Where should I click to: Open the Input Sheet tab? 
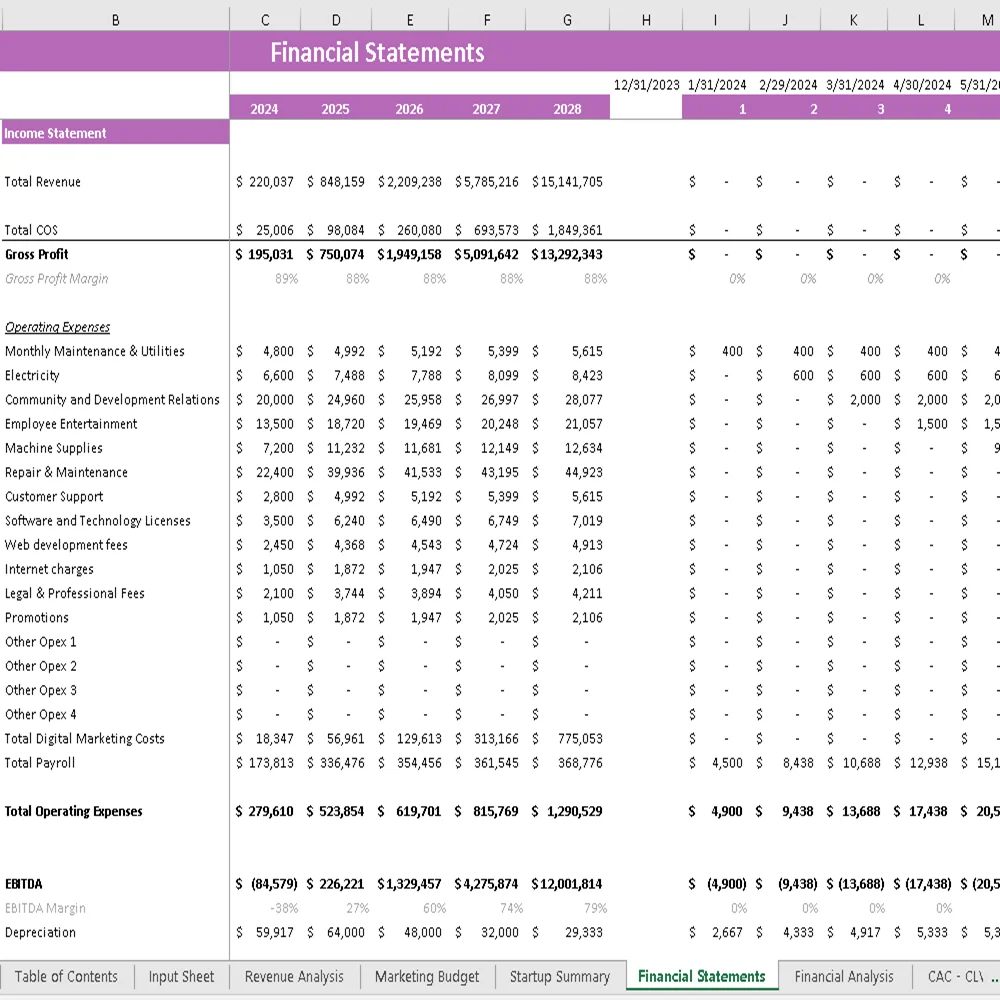pyautogui.click(x=181, y=976)
